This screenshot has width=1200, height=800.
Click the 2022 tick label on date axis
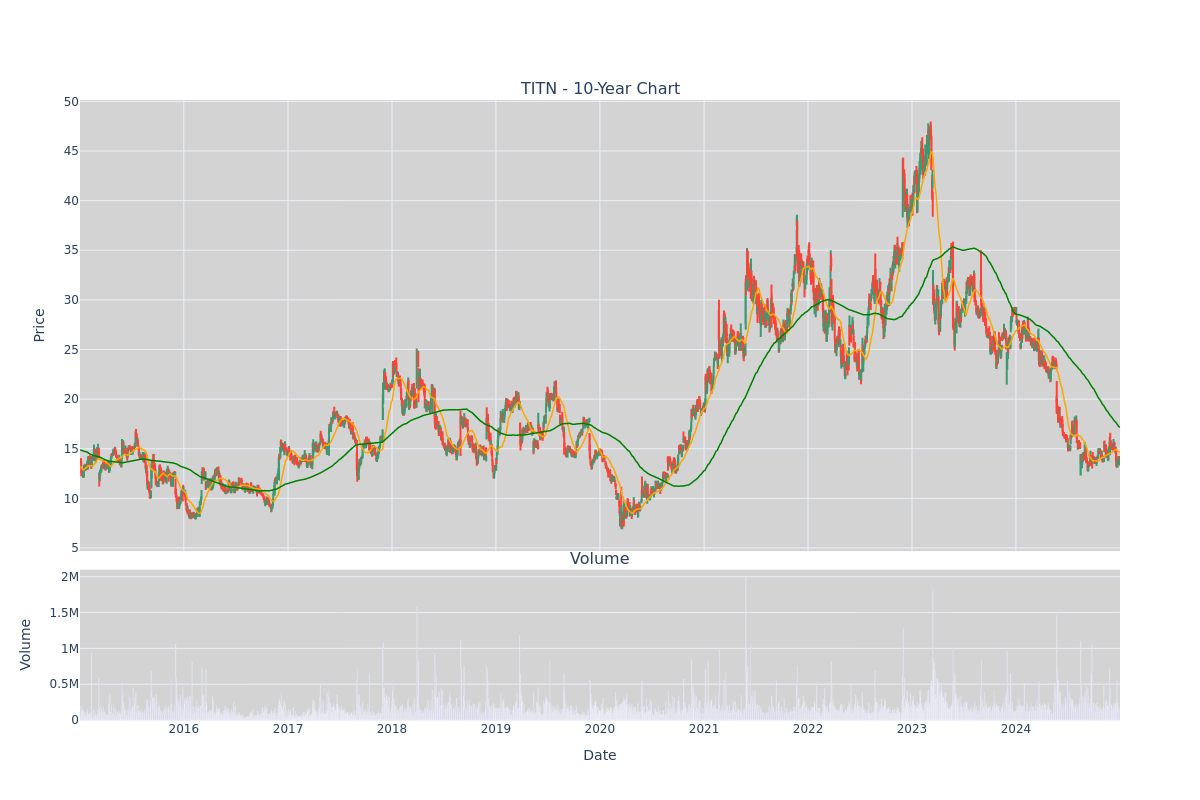coord(808,729)
